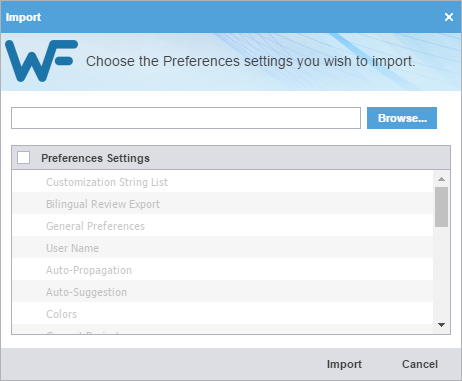Confirm with the Import button
This screenshot has height=381, width=462.
344,364
